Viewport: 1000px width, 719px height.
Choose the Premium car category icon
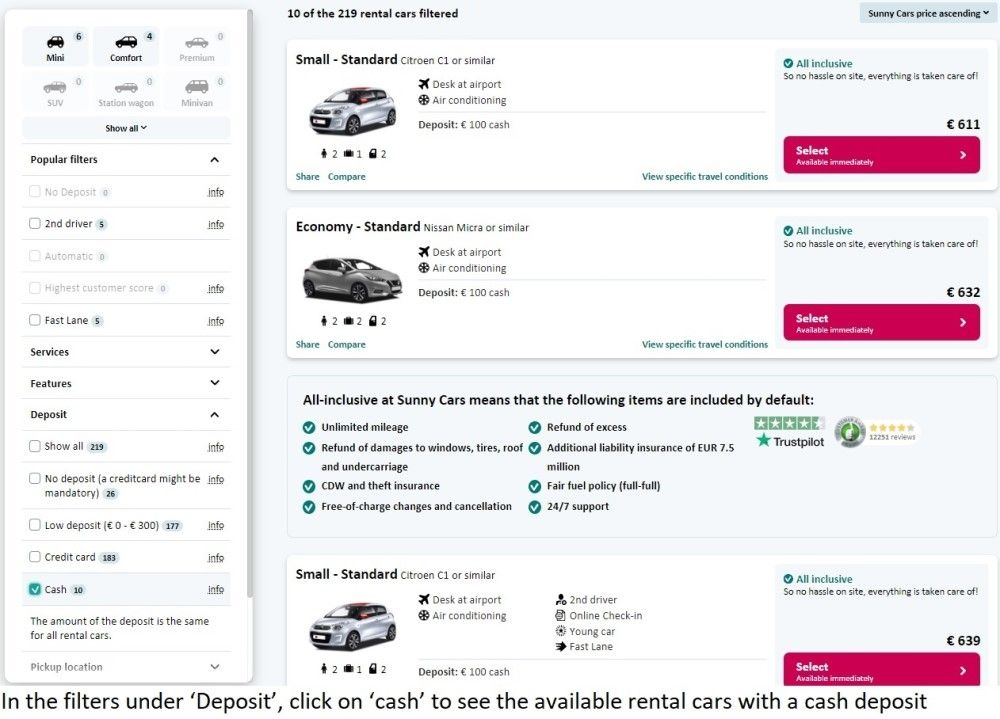[196, 43]
